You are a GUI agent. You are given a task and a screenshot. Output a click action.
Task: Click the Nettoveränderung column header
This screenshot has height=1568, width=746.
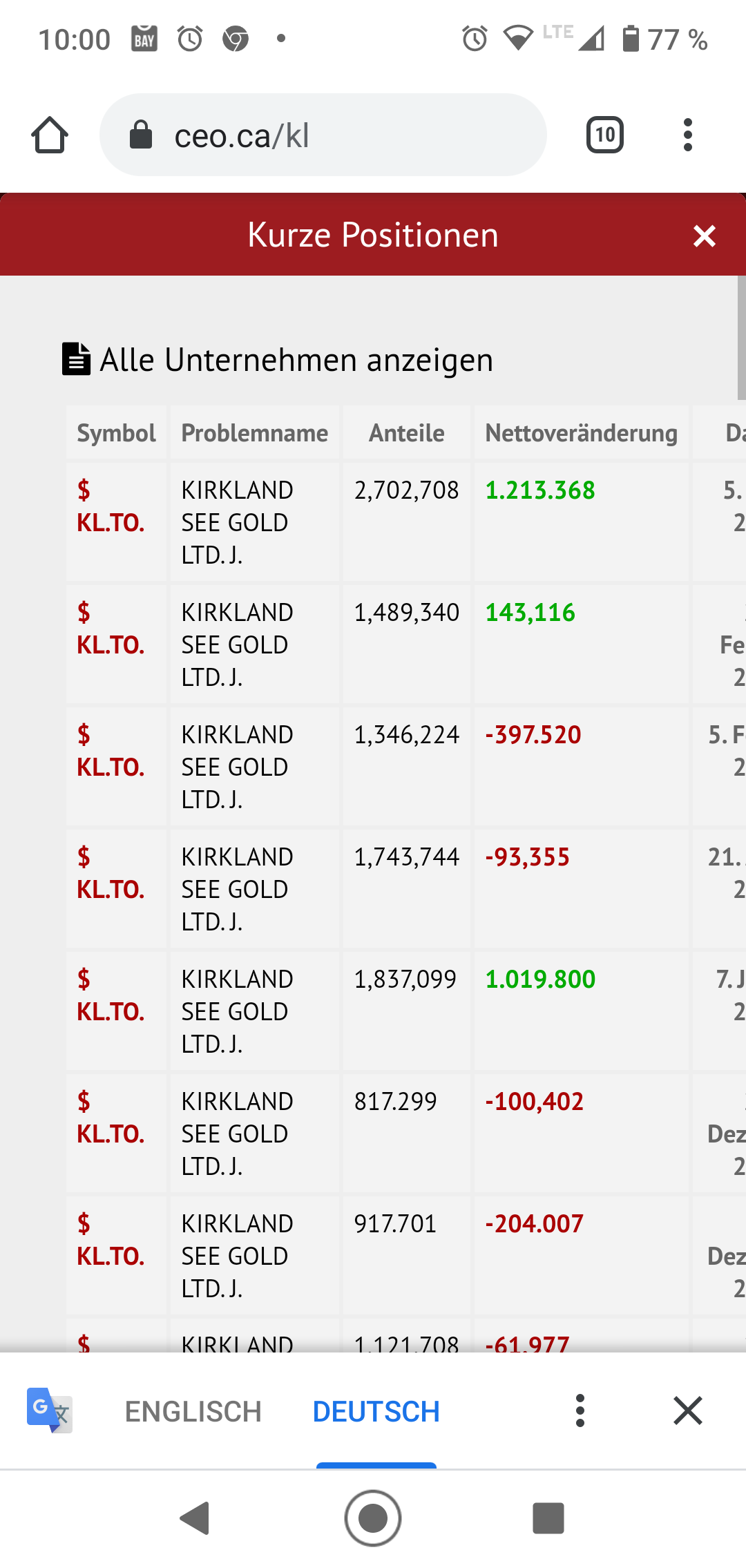tap(581, 433)
